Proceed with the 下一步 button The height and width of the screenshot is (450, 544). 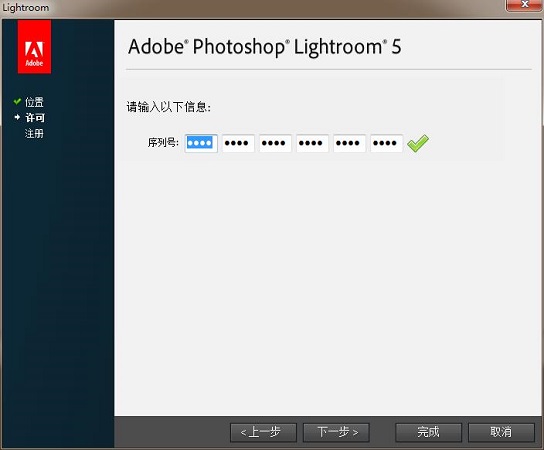(336, 432)
